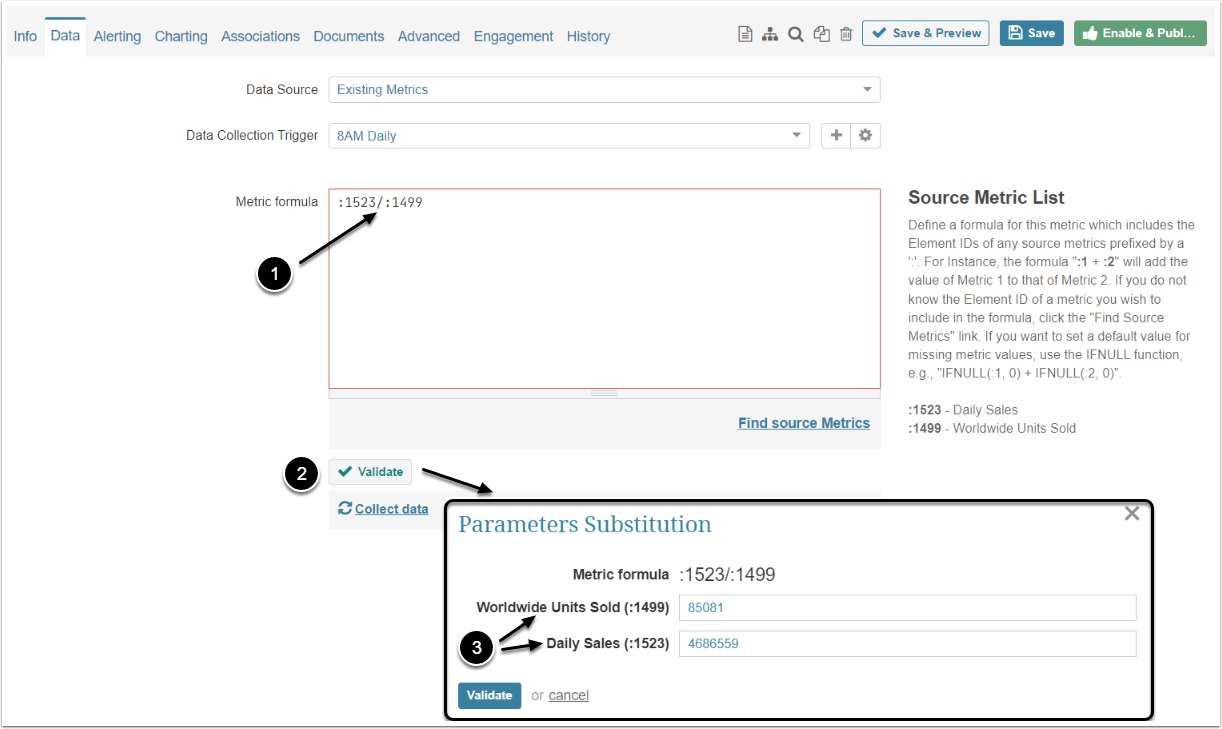The height and width of the screenshot is (729, 1222).
Task: Click the Source Metric List heading
Action: click(x=986, y=198)
